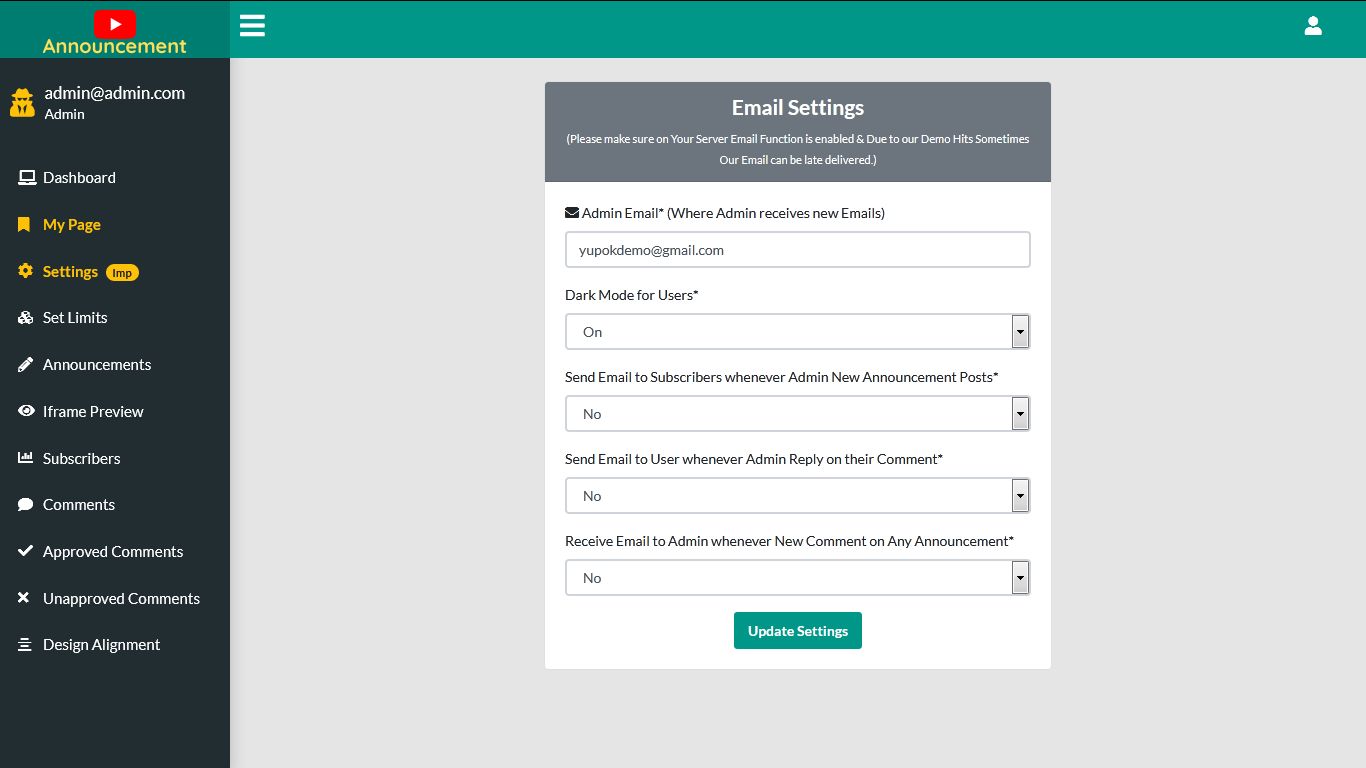Open the Dark Mode for Users dropdown
The image size is (1366, 768).
[x=797, y=332]
